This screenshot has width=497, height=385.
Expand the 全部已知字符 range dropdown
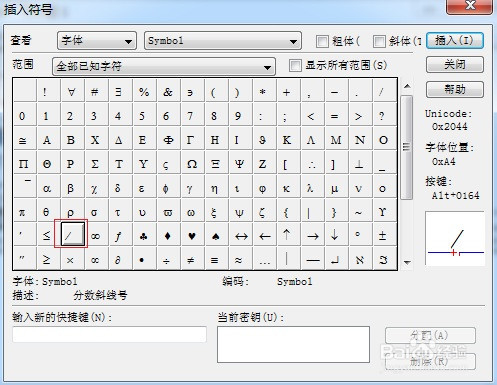tap(164, 66)
